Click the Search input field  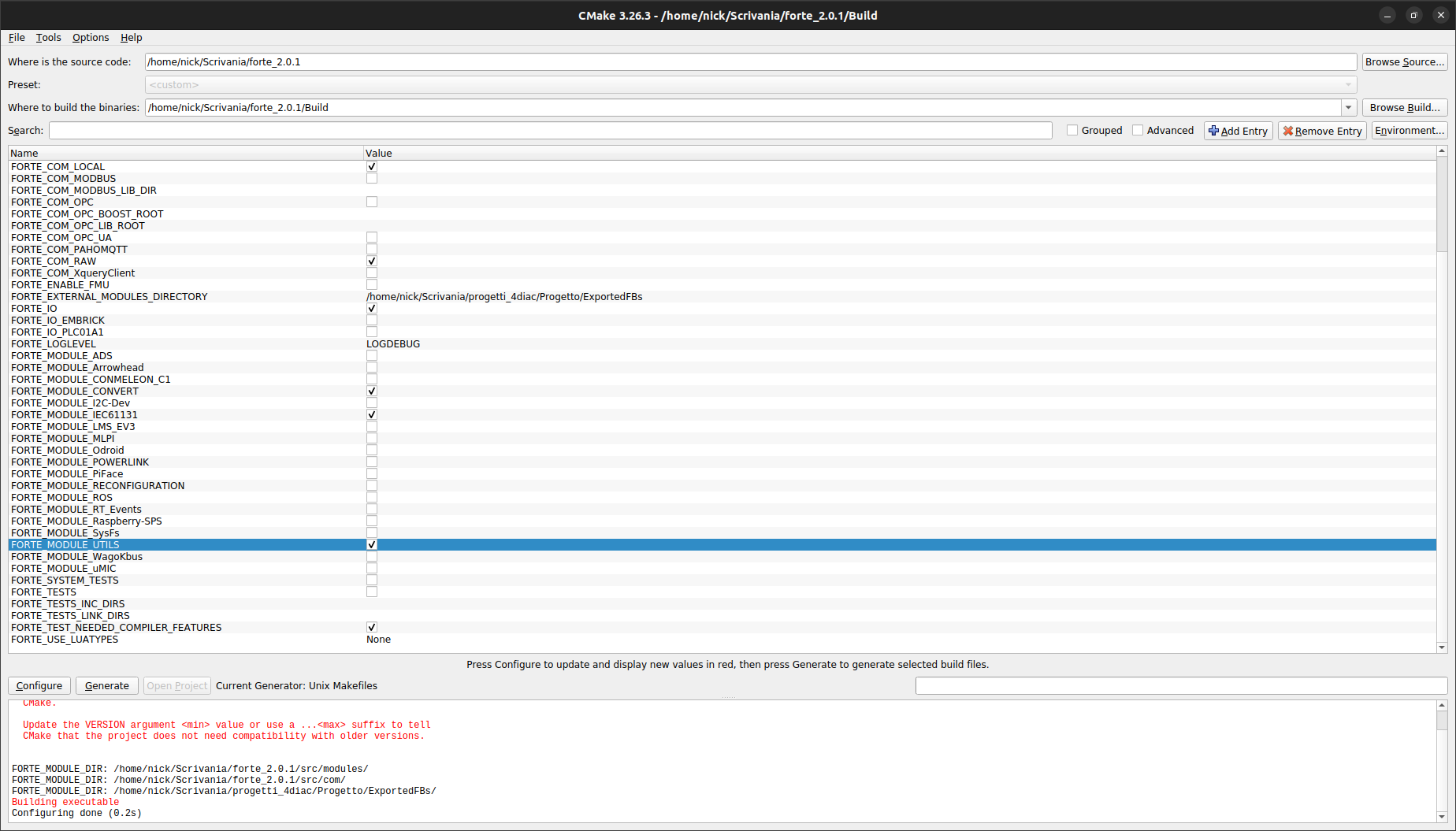click(550, 130)
